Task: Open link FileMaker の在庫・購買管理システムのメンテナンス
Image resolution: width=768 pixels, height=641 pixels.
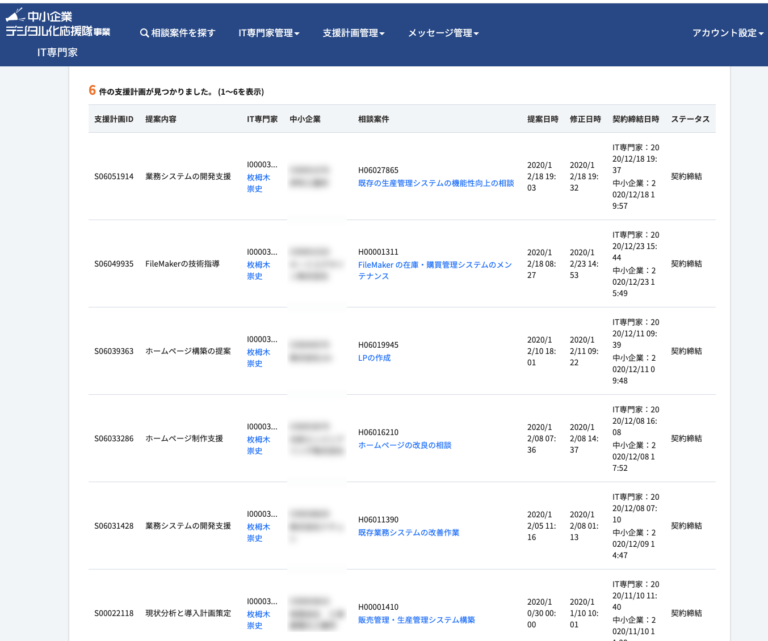Action: click(435, 270)
